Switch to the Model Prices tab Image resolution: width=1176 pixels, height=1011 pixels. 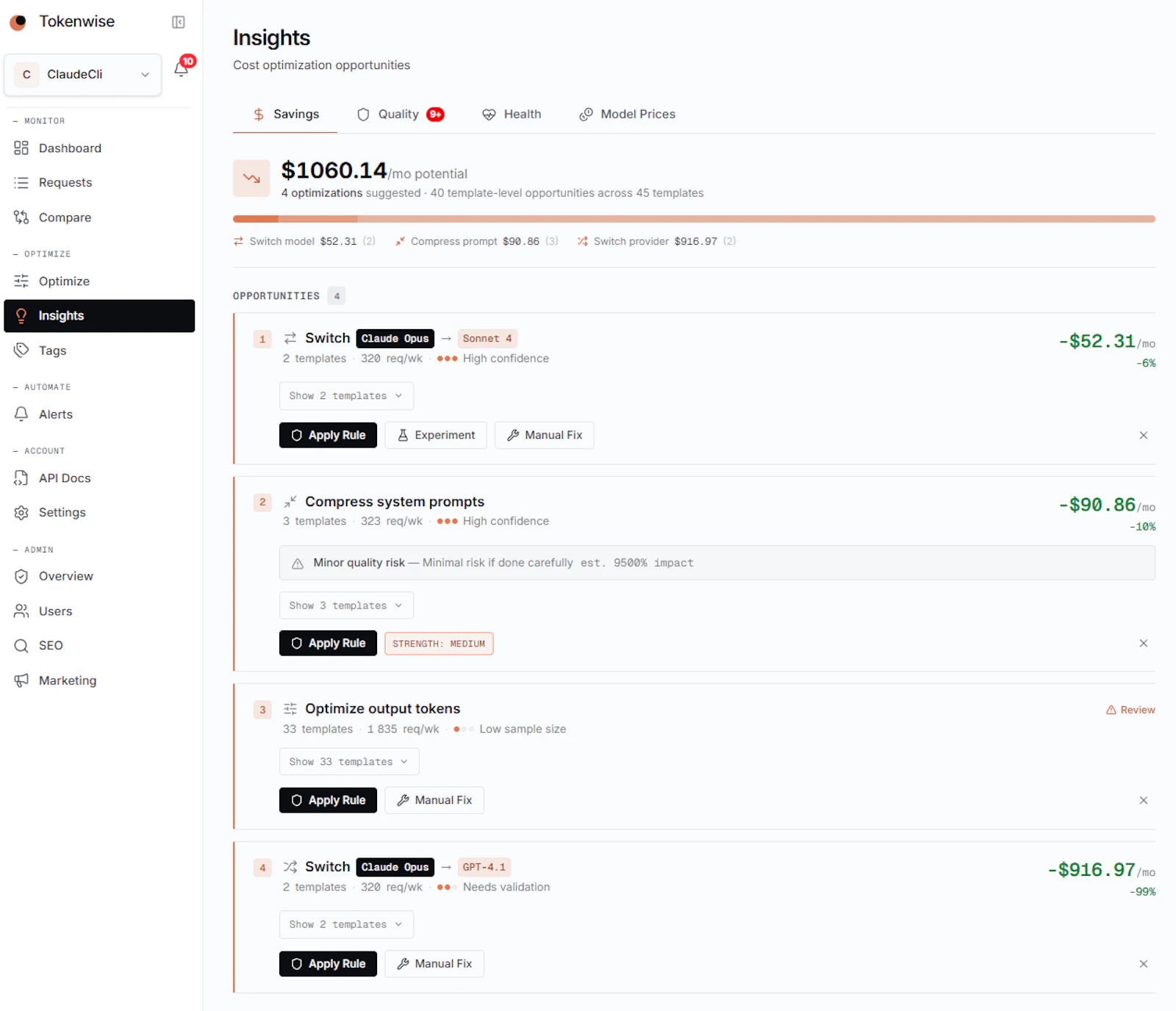click(x=627, y=115)
